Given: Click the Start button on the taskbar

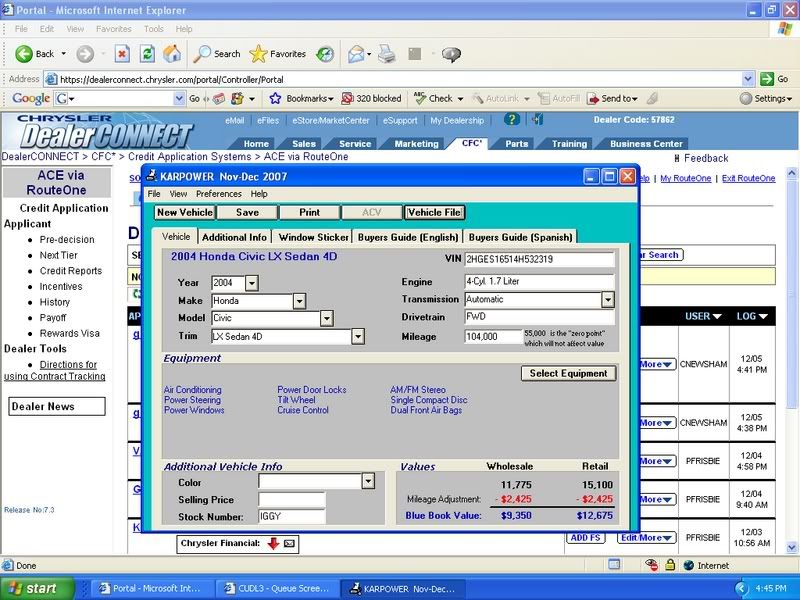Looking at the screenshot, I should tap(36, 589).
